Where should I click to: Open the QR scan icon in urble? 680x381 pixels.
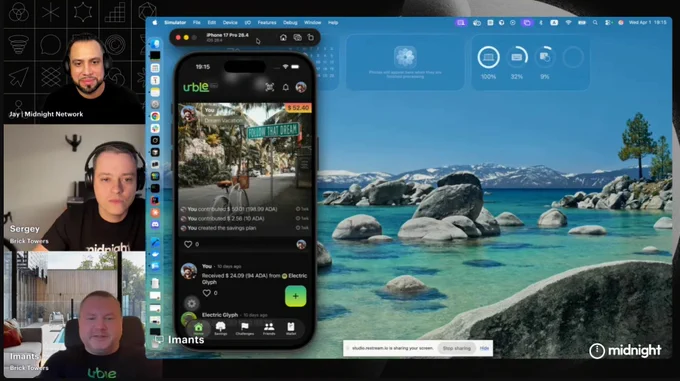pyautogui.click(x=269, y=87)
